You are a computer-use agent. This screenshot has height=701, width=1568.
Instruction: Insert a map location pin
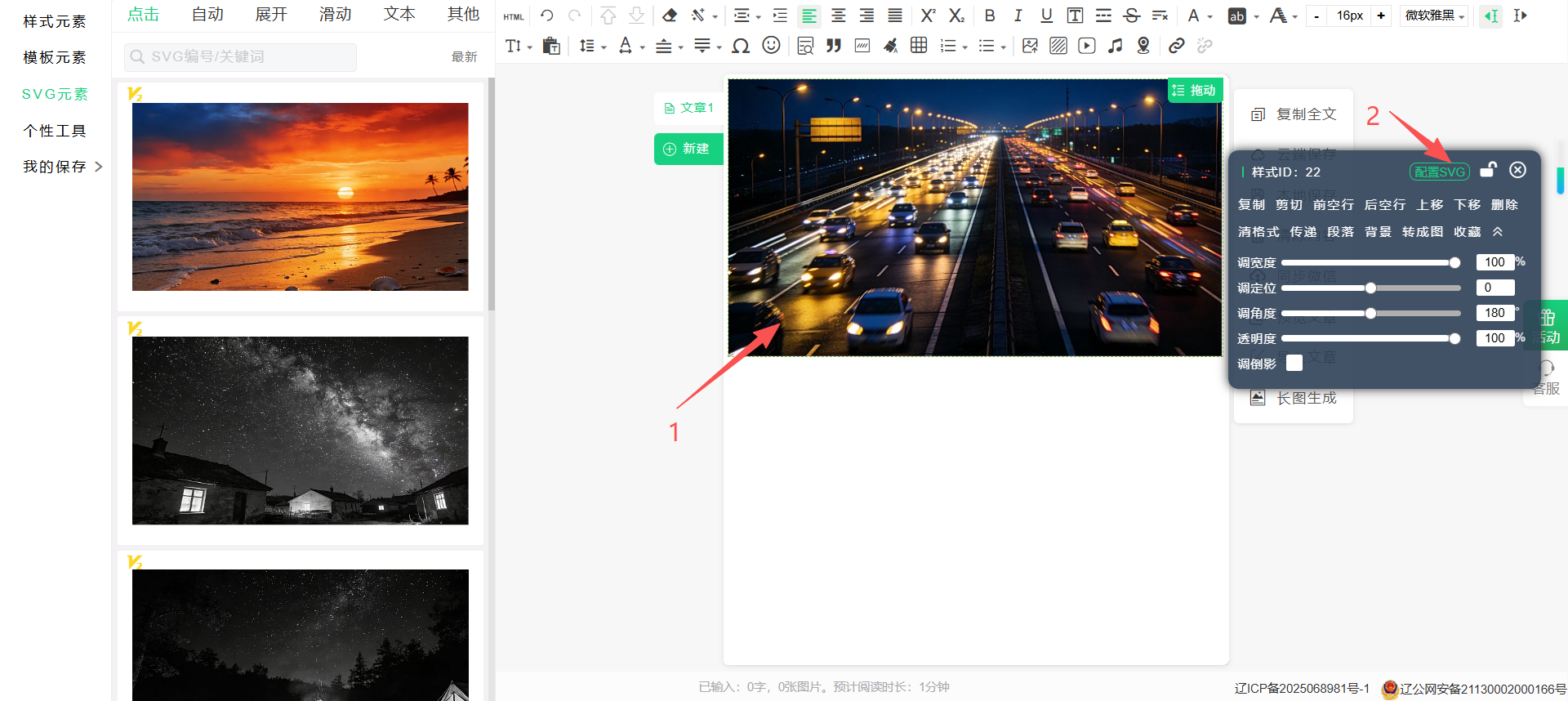(x=1143, y=46)
